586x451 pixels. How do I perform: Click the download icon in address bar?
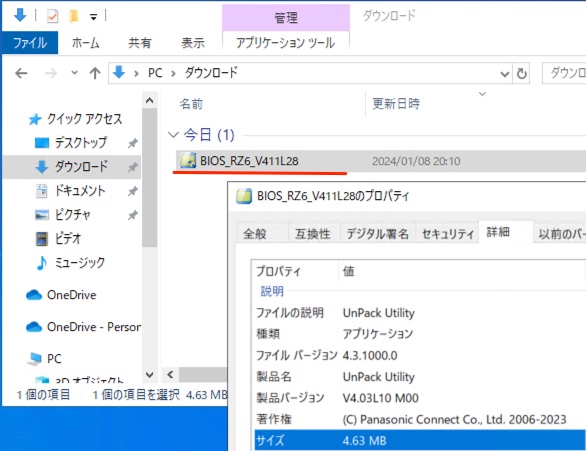(119, 72)
